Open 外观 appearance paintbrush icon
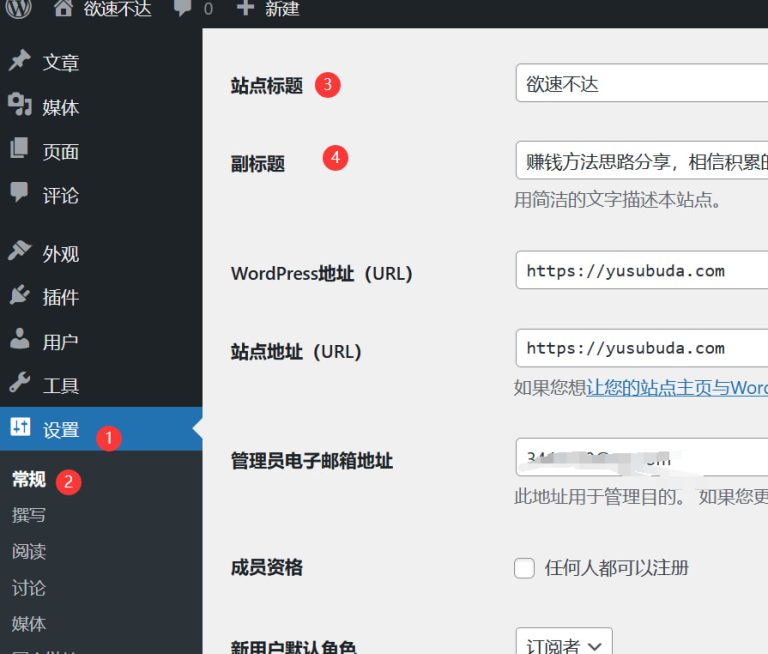The height and width of the screenshot is (654, 768). 20,253
